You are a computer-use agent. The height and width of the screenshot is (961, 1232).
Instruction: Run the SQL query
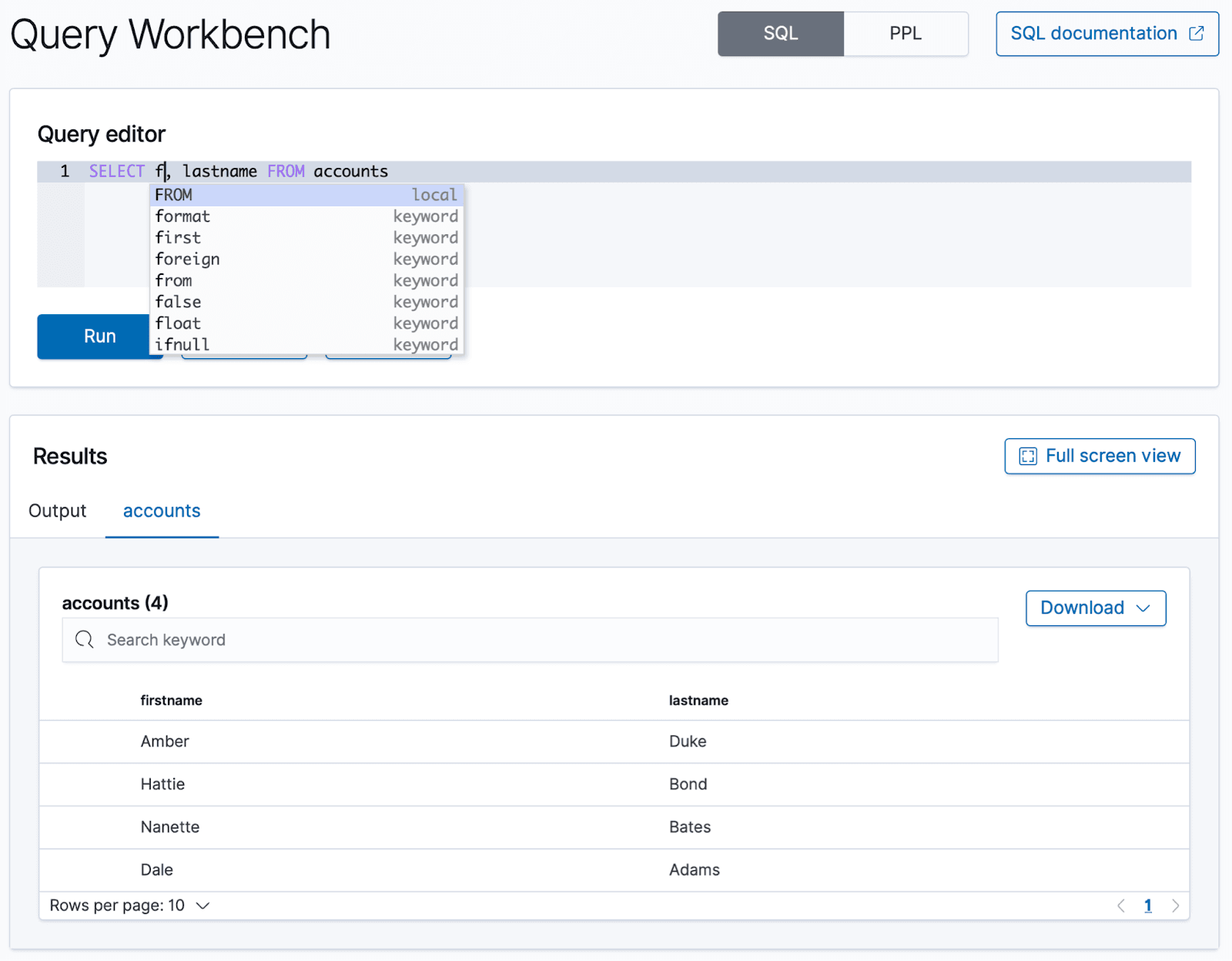pyautogui.click(x=93, y=337)
